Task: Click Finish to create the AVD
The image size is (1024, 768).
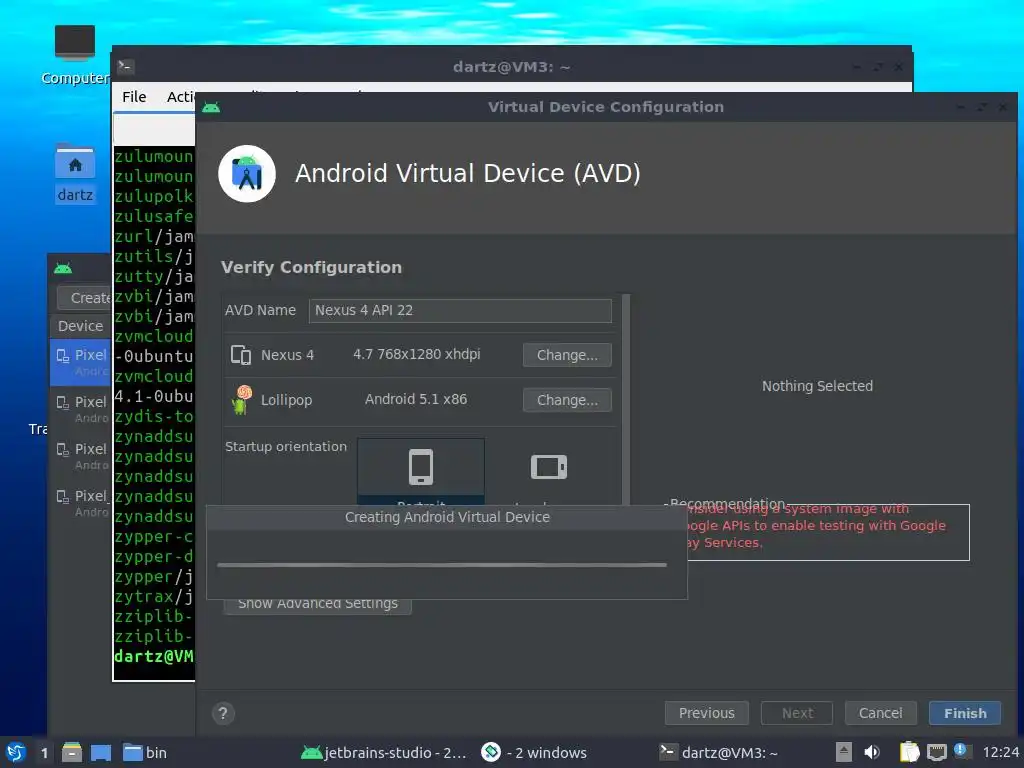Action: pos(965,713)
